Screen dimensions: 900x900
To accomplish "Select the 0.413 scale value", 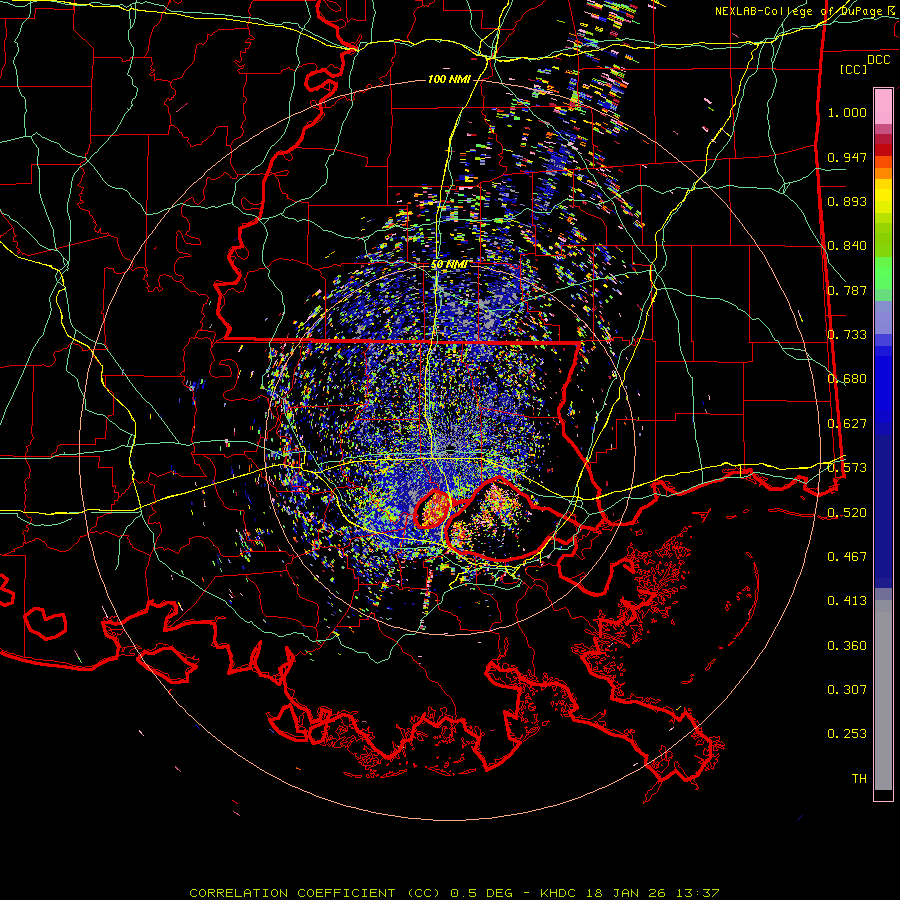I will tap(847, 601).
